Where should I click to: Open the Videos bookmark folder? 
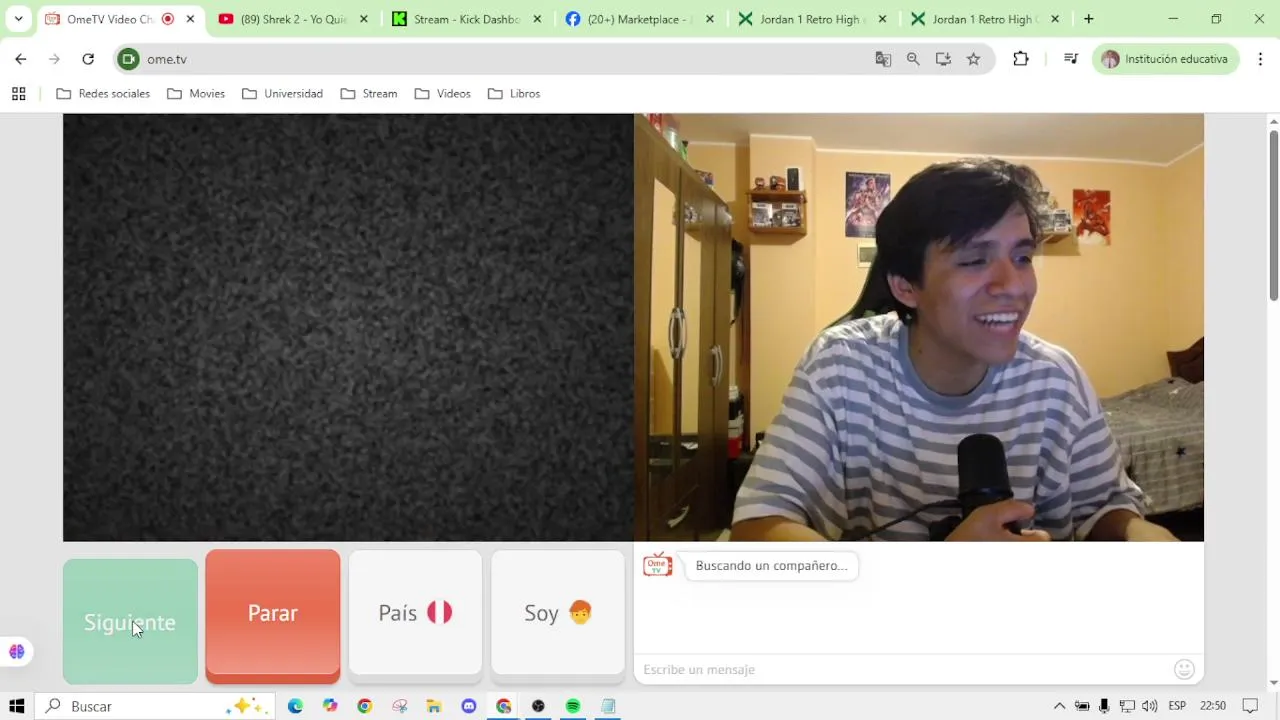point(443,94)
